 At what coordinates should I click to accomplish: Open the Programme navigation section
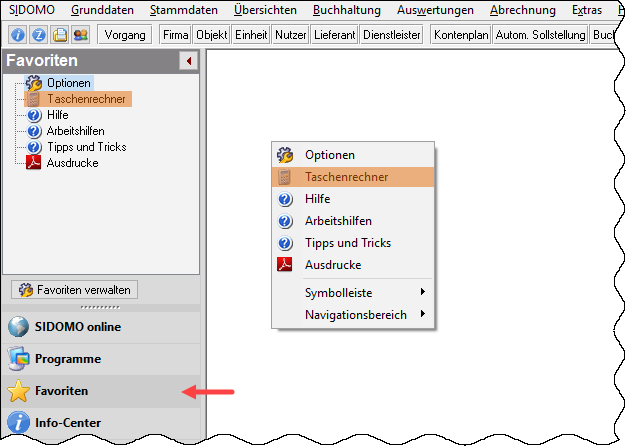coord(101,359)
